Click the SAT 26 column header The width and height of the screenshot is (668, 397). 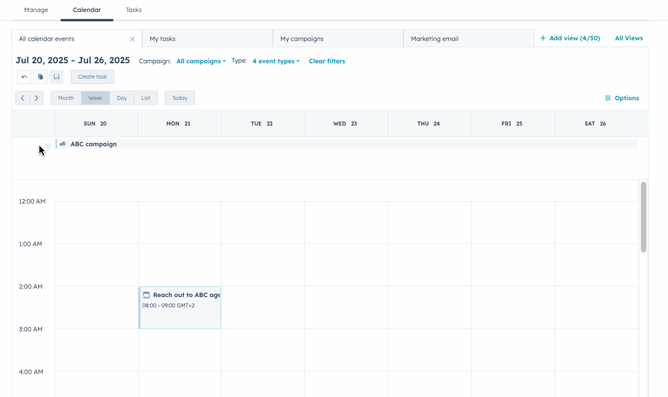596,124
